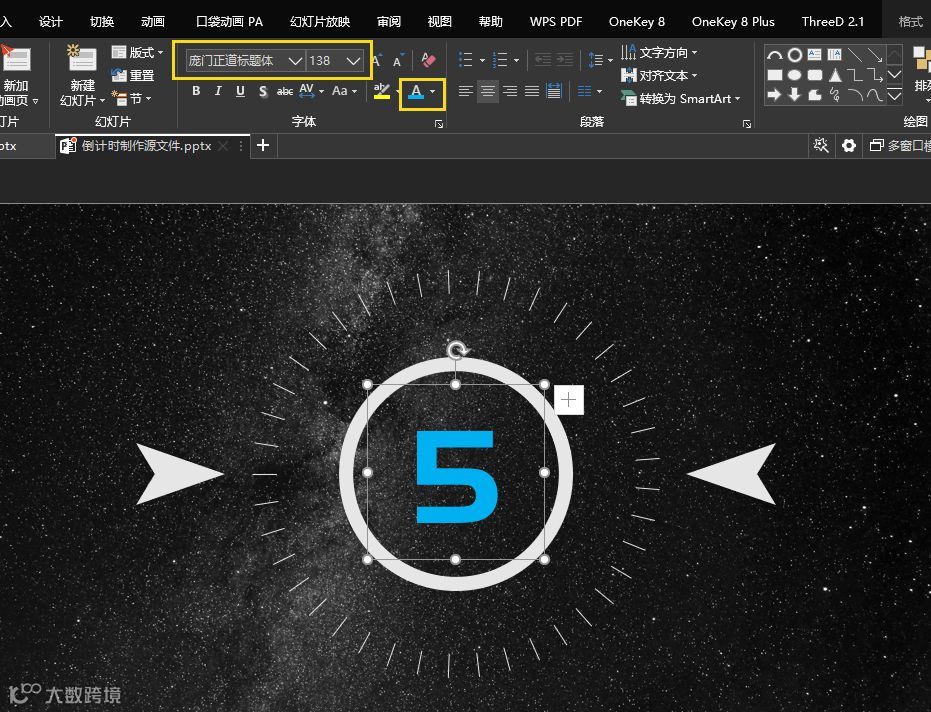Screen dimensions: 931x712
Task: Reset the slide with 重置
Action: tap(133, 75)
